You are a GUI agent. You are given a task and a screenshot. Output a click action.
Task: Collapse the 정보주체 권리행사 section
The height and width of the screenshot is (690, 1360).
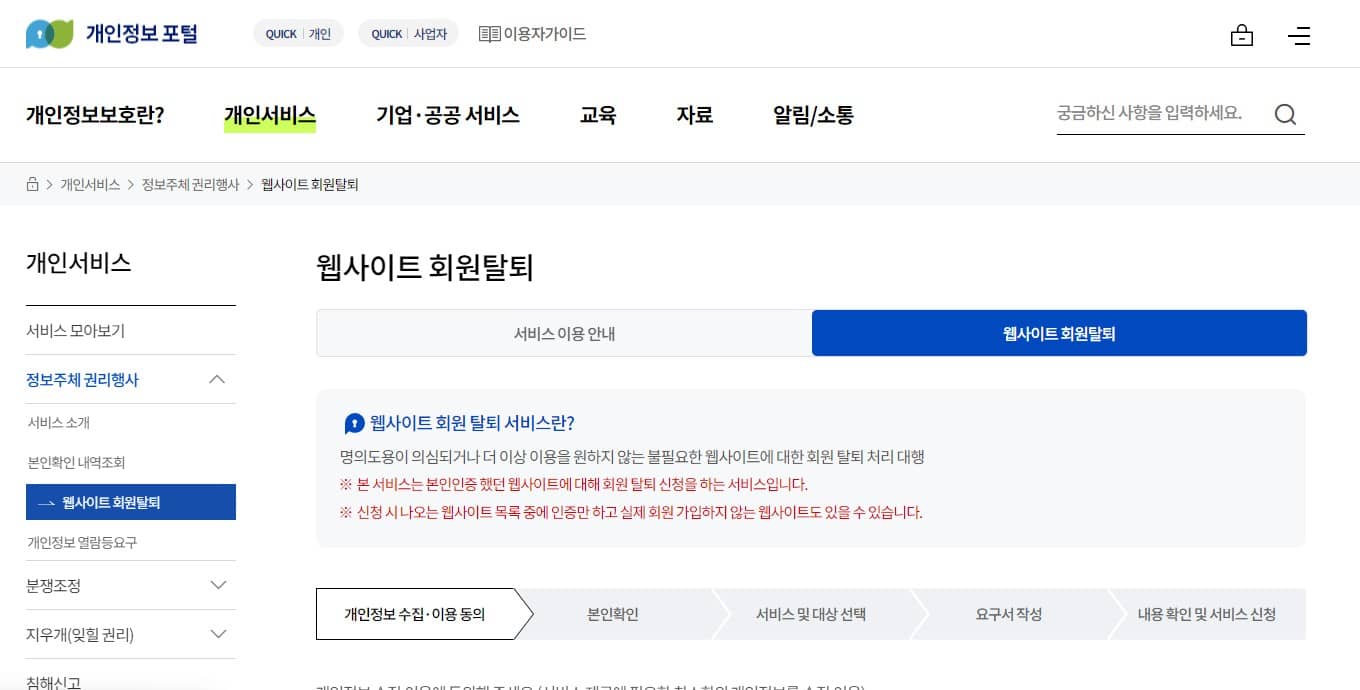[217, 380]
